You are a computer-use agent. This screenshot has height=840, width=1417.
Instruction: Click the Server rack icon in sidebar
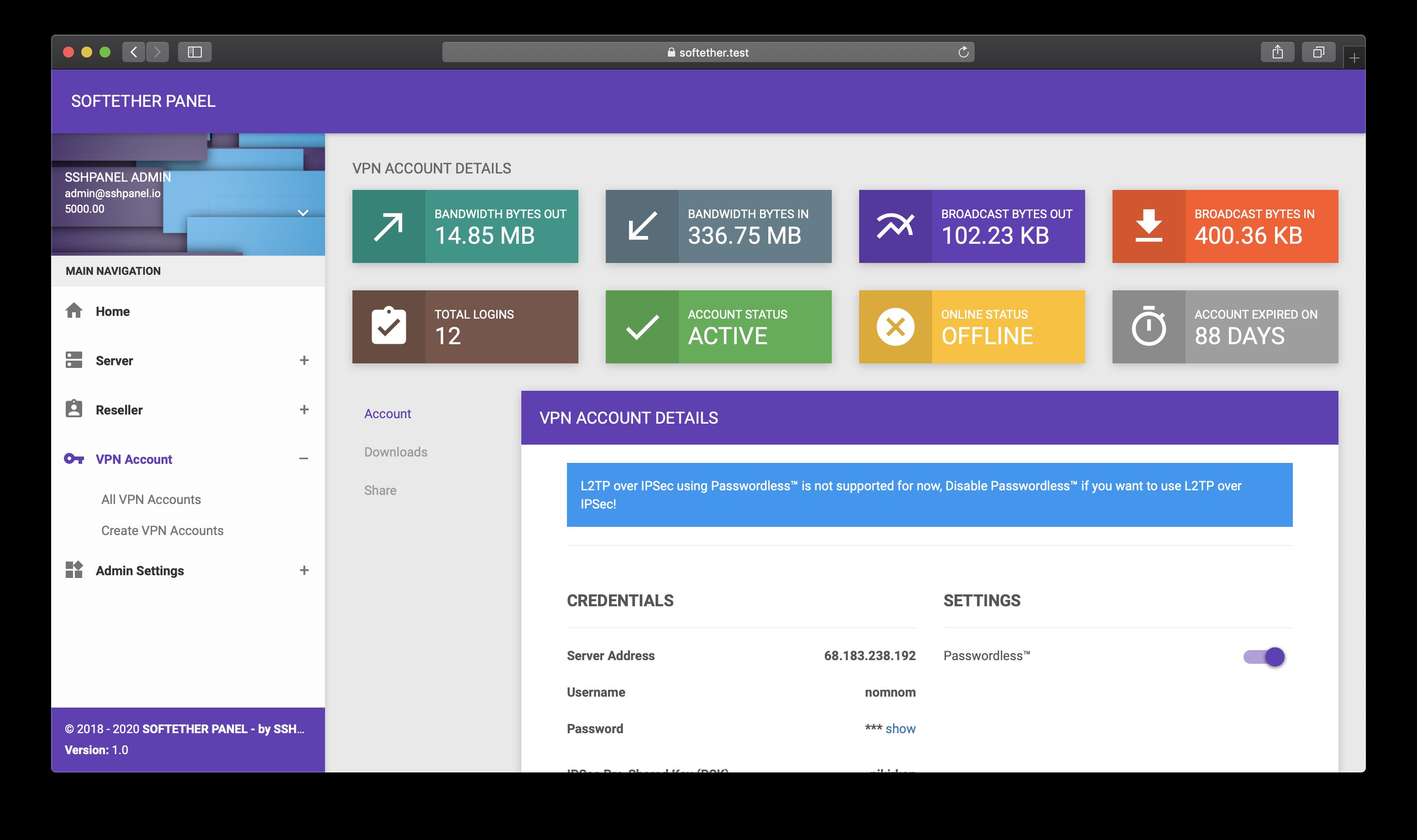pos(73,360)
